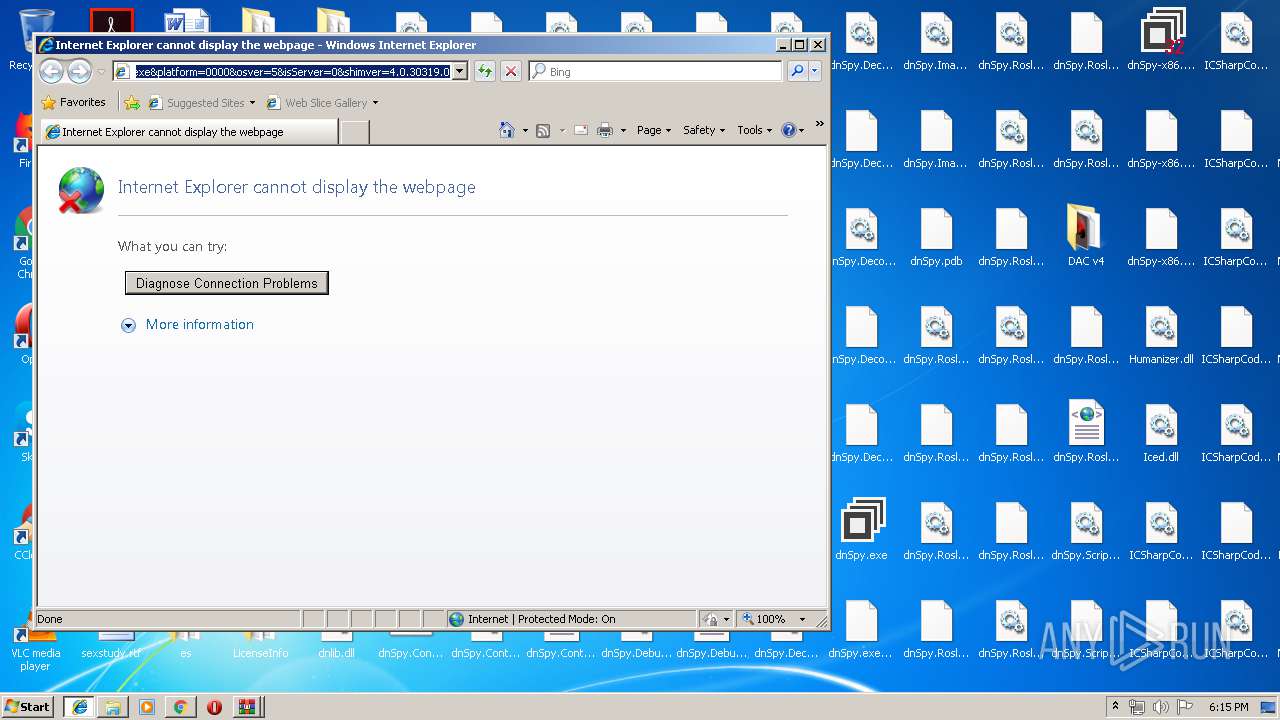Select the 'cannot display the webpage' tab
Viewport: 1280px width, 720px height.
(x=188, y=131)
